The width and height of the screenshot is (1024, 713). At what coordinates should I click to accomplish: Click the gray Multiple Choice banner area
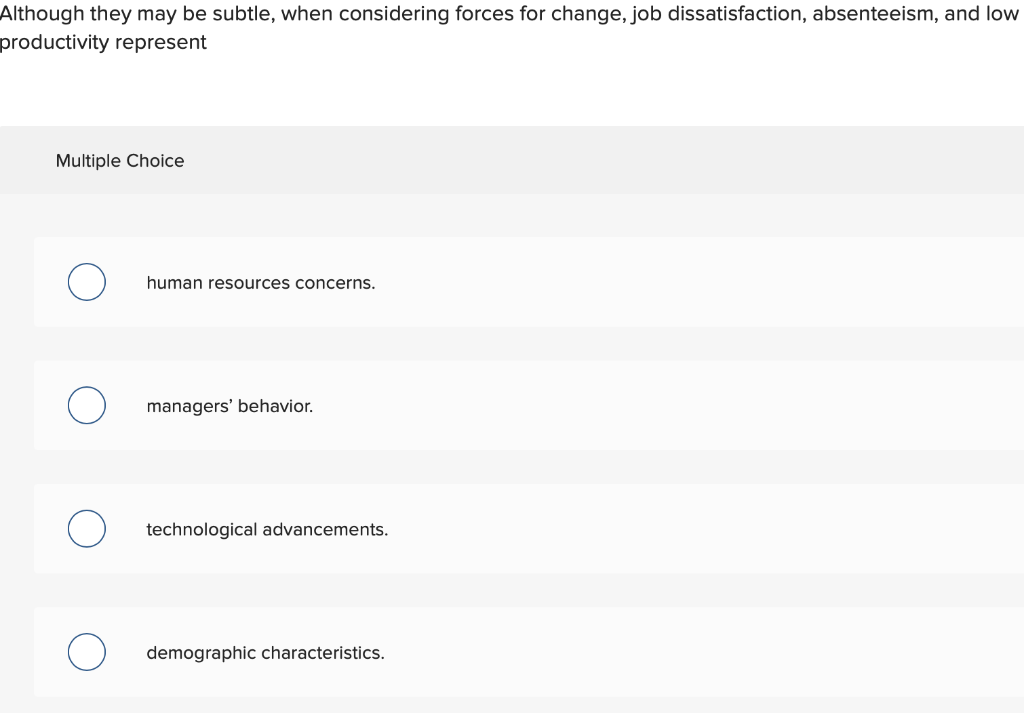[x=512, y=160]
